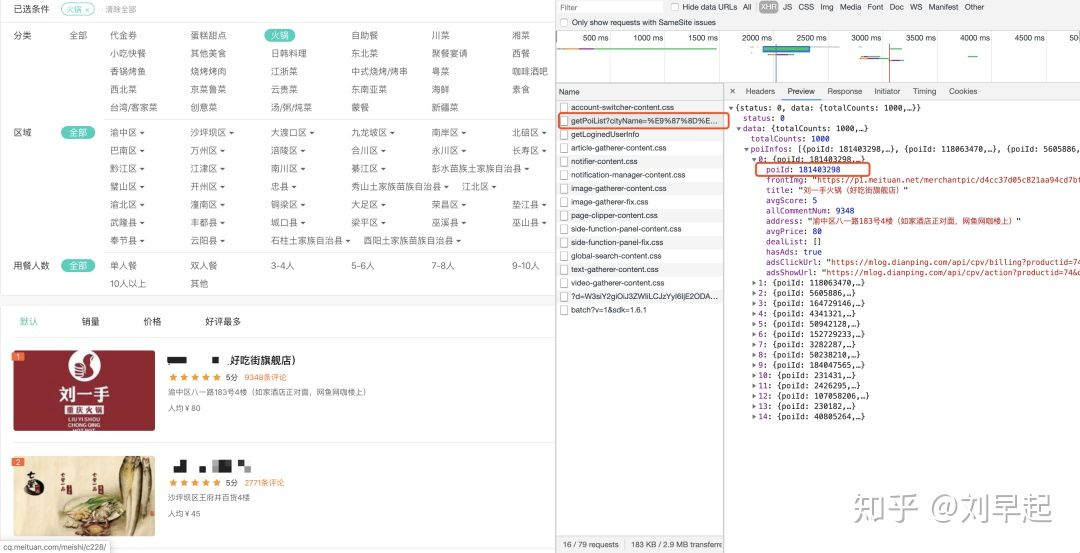
Task: Select the WS request type filter
Action: click(915, 7)
